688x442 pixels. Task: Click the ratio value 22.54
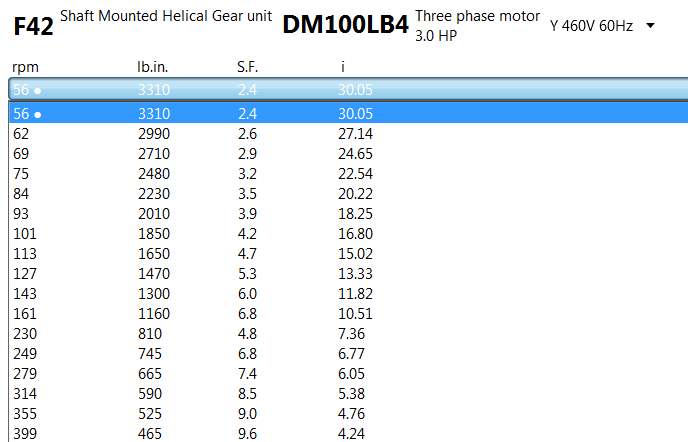click(x=355, y=173)
